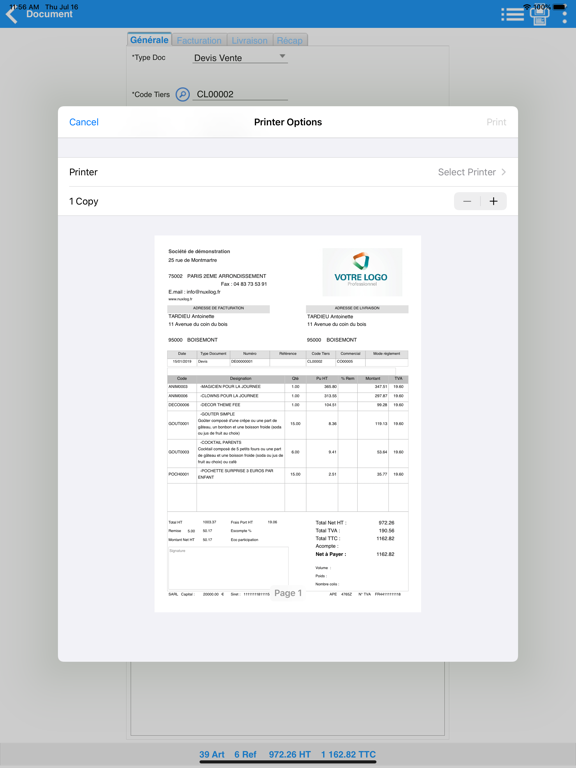Tap the Code Tiers search magnifier icon
The height and width of the screenshot is (768, 576).
183,94
